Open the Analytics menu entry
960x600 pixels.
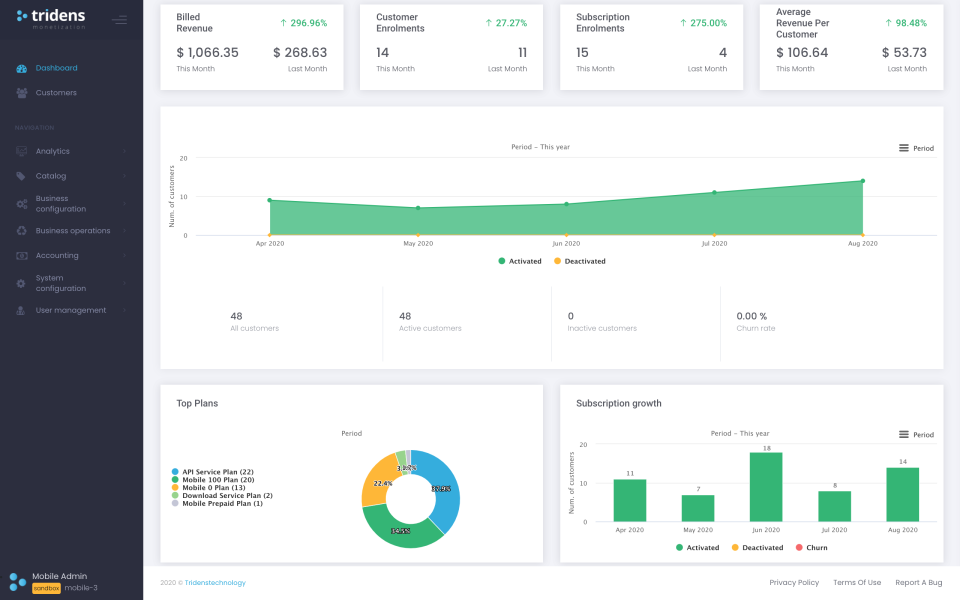point(54,151)
